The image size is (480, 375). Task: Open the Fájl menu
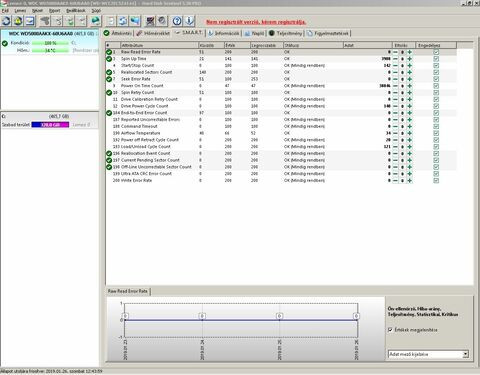5,11
